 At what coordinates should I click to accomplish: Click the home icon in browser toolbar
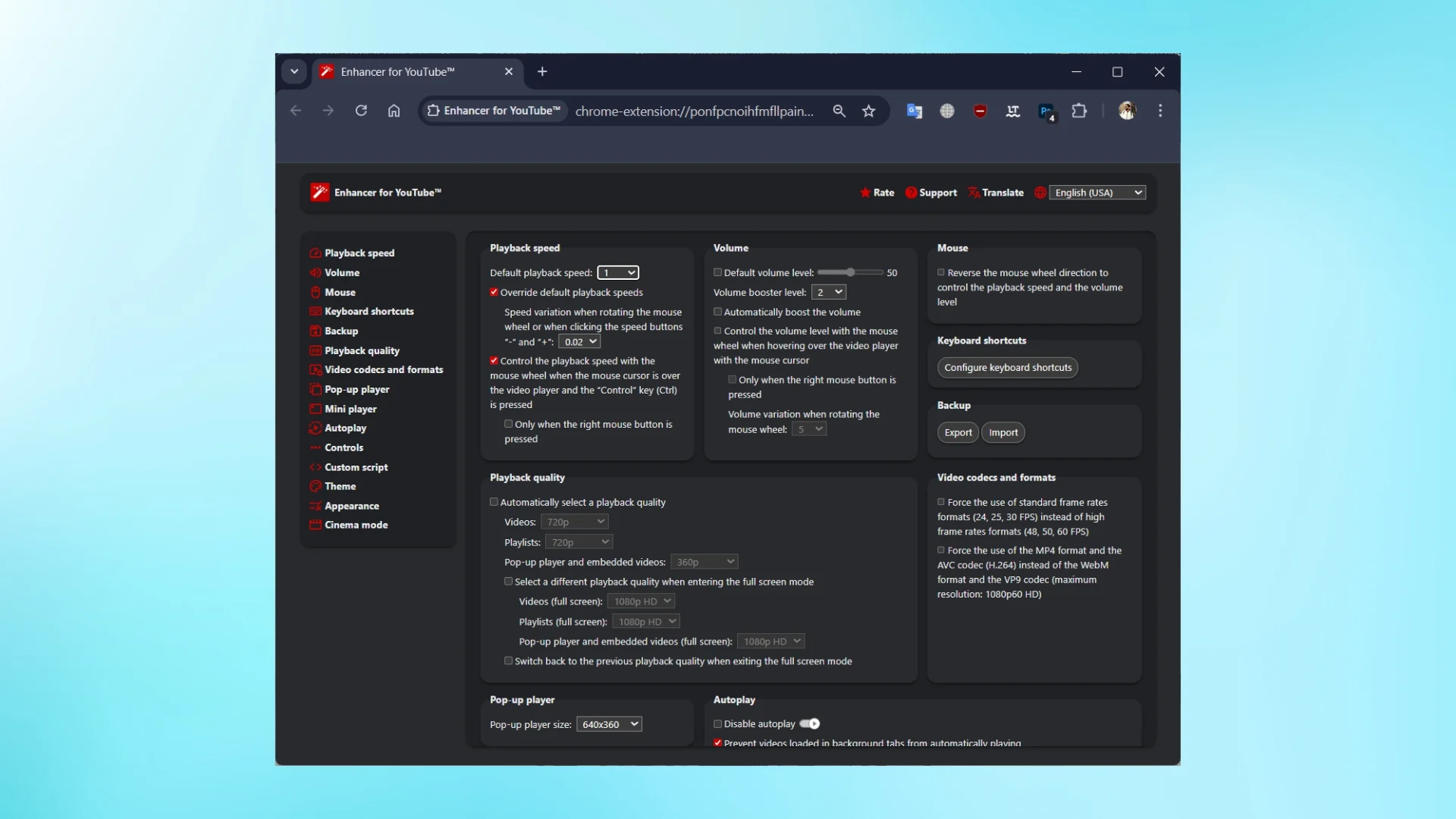394,111
